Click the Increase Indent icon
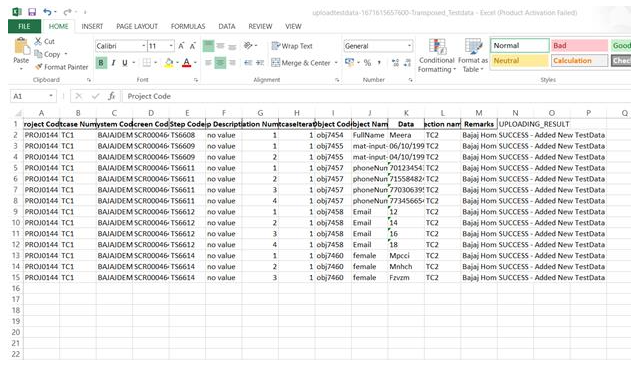637x373 pixels. tap(260, 63)
